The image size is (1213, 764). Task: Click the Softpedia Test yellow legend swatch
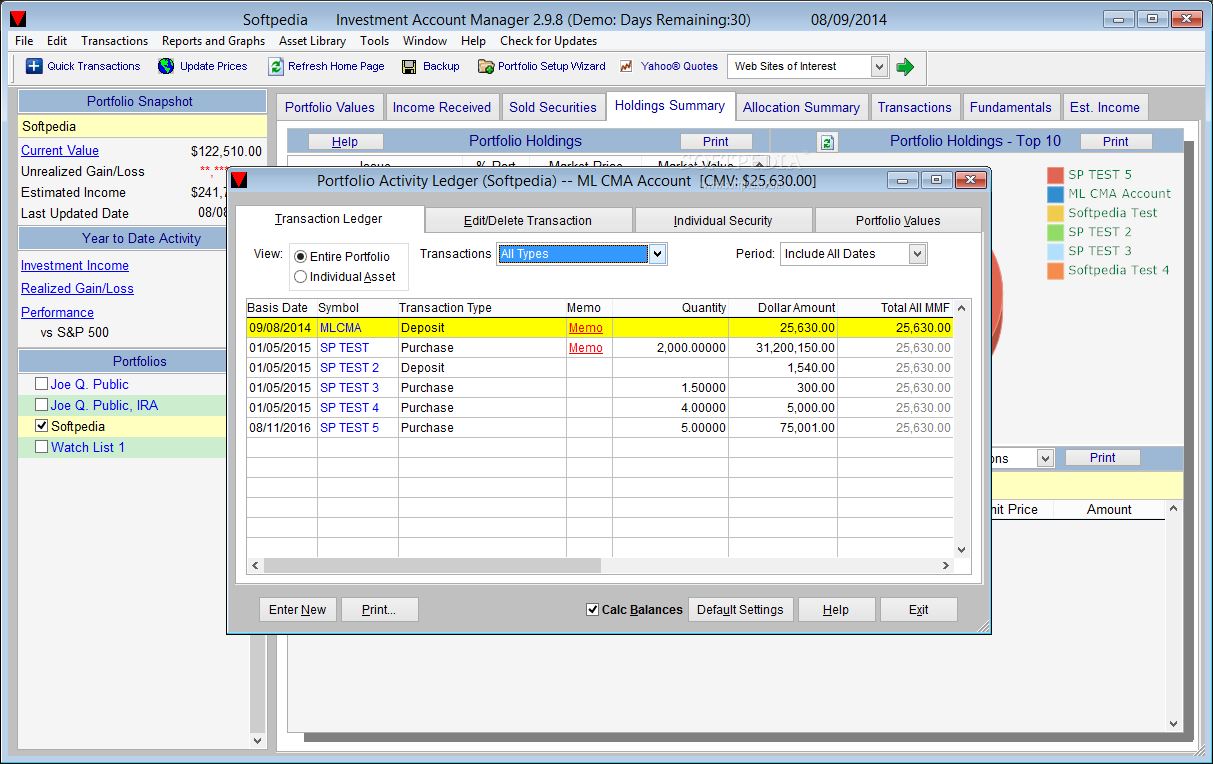(x=1055, y=213)
